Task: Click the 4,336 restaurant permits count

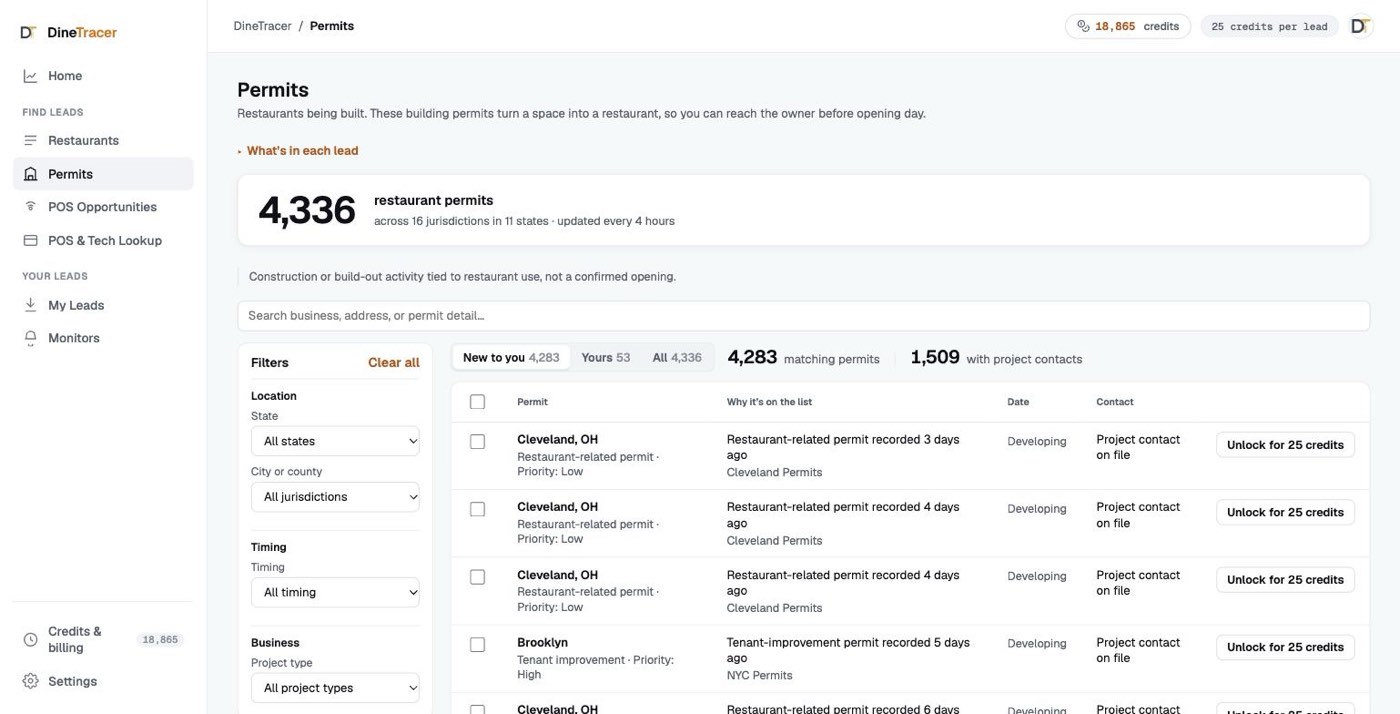Action: click(307, 210)
